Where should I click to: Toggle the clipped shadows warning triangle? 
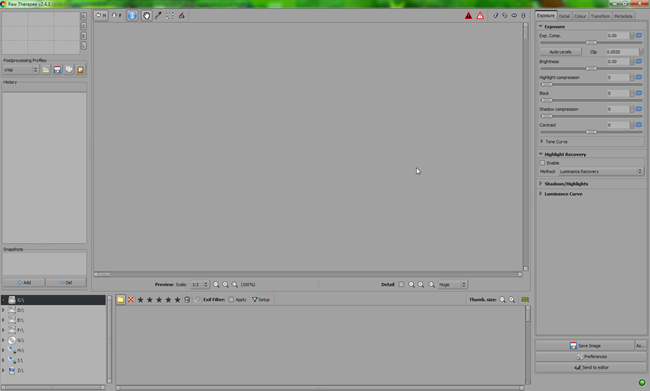468,16
